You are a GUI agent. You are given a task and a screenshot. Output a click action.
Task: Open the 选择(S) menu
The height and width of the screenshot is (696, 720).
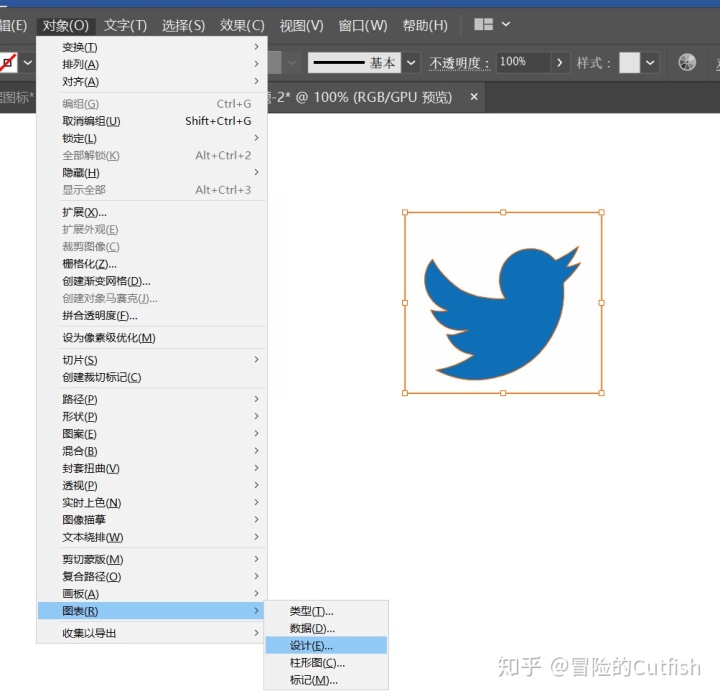point(183,25)
